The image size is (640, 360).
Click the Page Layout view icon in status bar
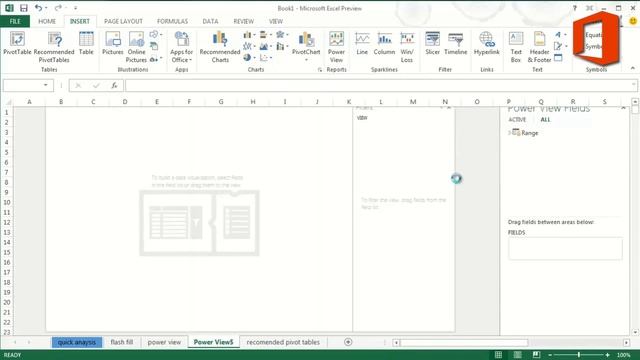[x=517, y=355]
